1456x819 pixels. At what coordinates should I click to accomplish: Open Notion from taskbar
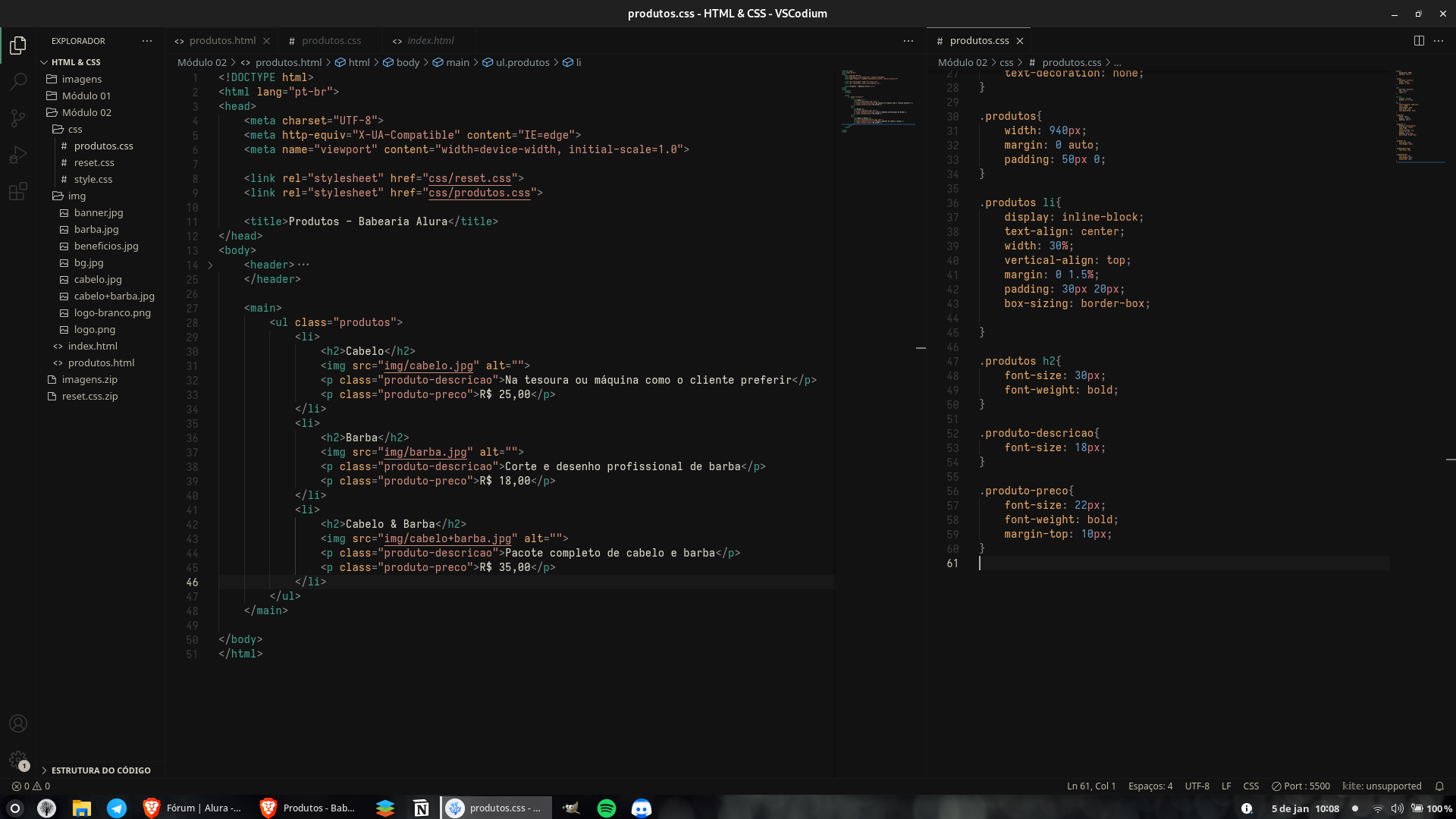tap(421, 808)
